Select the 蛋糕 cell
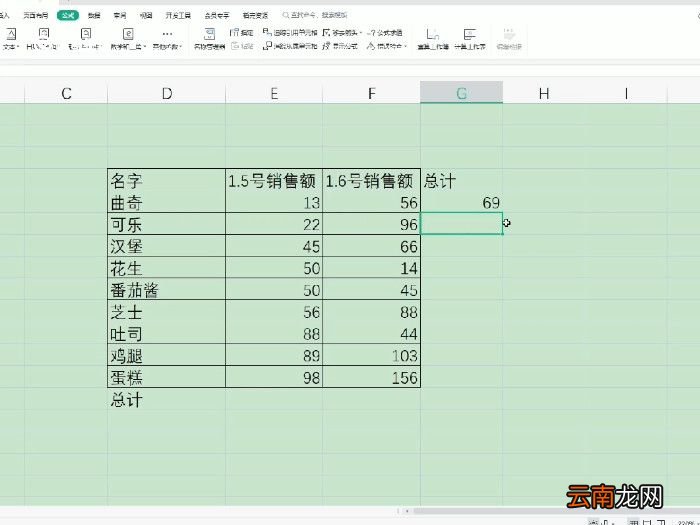This screenshot has height=525, width=700. [x=167, y=377]
